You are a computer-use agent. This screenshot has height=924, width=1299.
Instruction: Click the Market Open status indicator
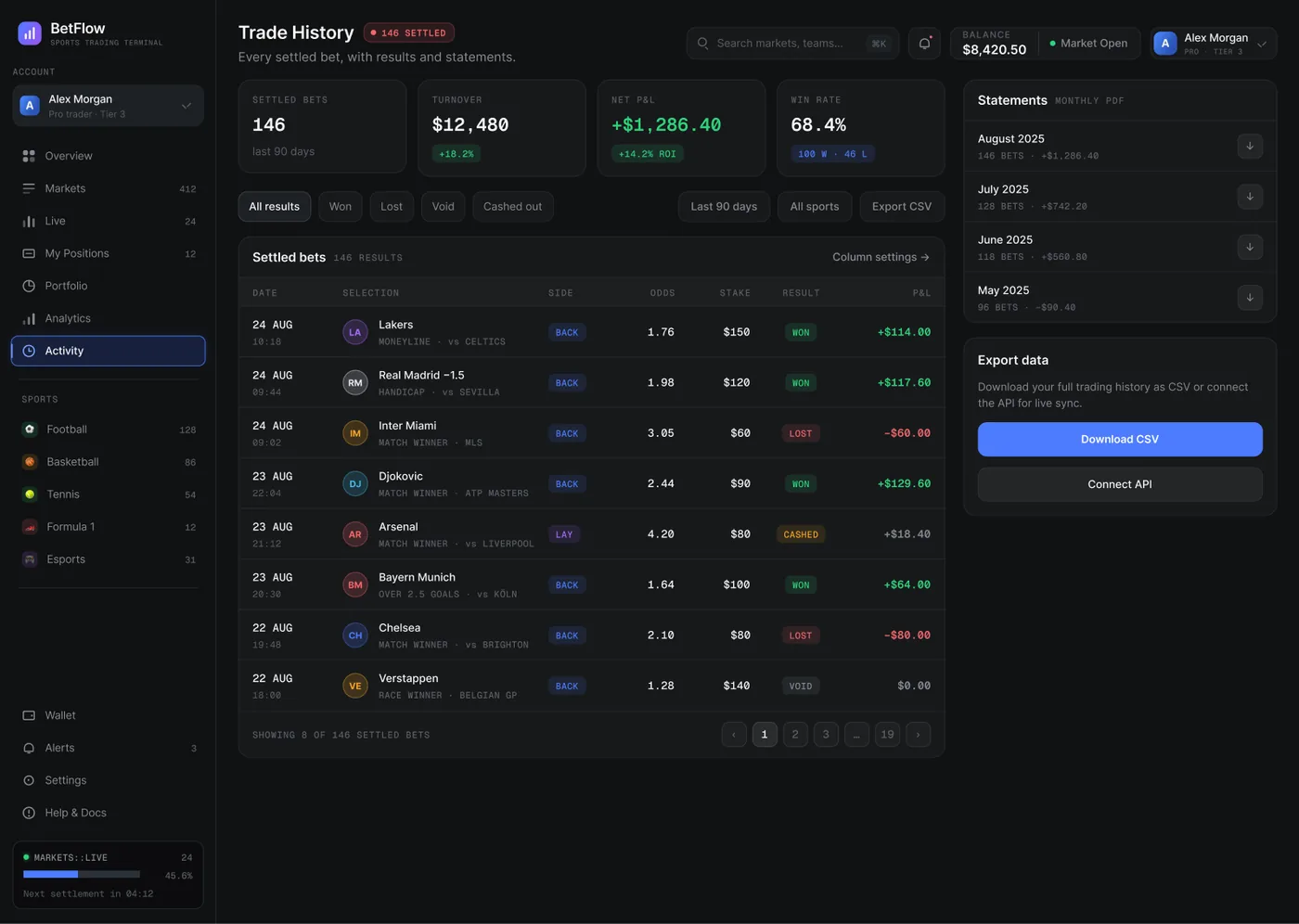[x=1088, y=44]
